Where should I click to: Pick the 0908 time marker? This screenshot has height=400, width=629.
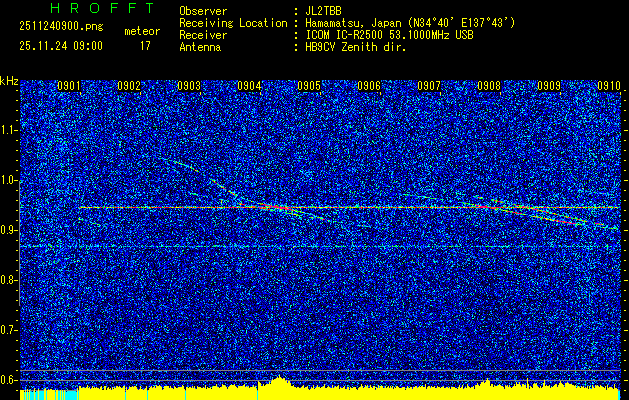tap(489, 86)
